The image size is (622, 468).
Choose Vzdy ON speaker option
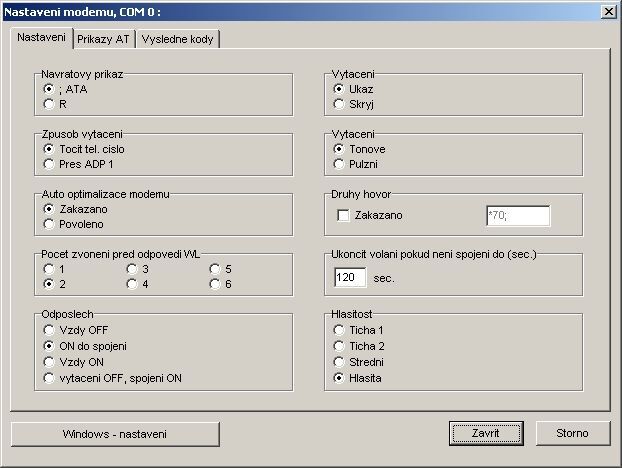pos(48,361)
